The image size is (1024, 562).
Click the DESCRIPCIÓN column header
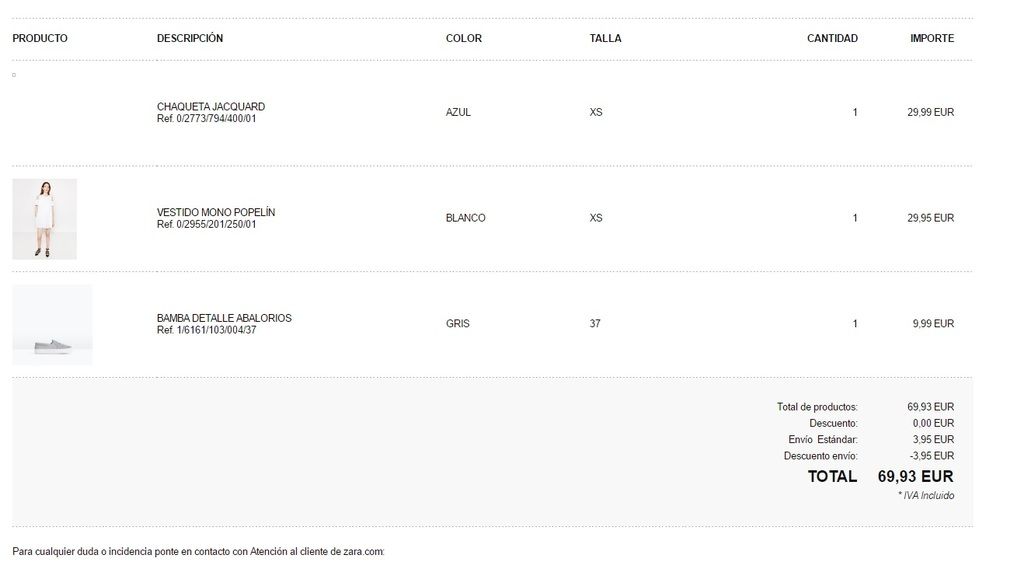click(190, 39)
